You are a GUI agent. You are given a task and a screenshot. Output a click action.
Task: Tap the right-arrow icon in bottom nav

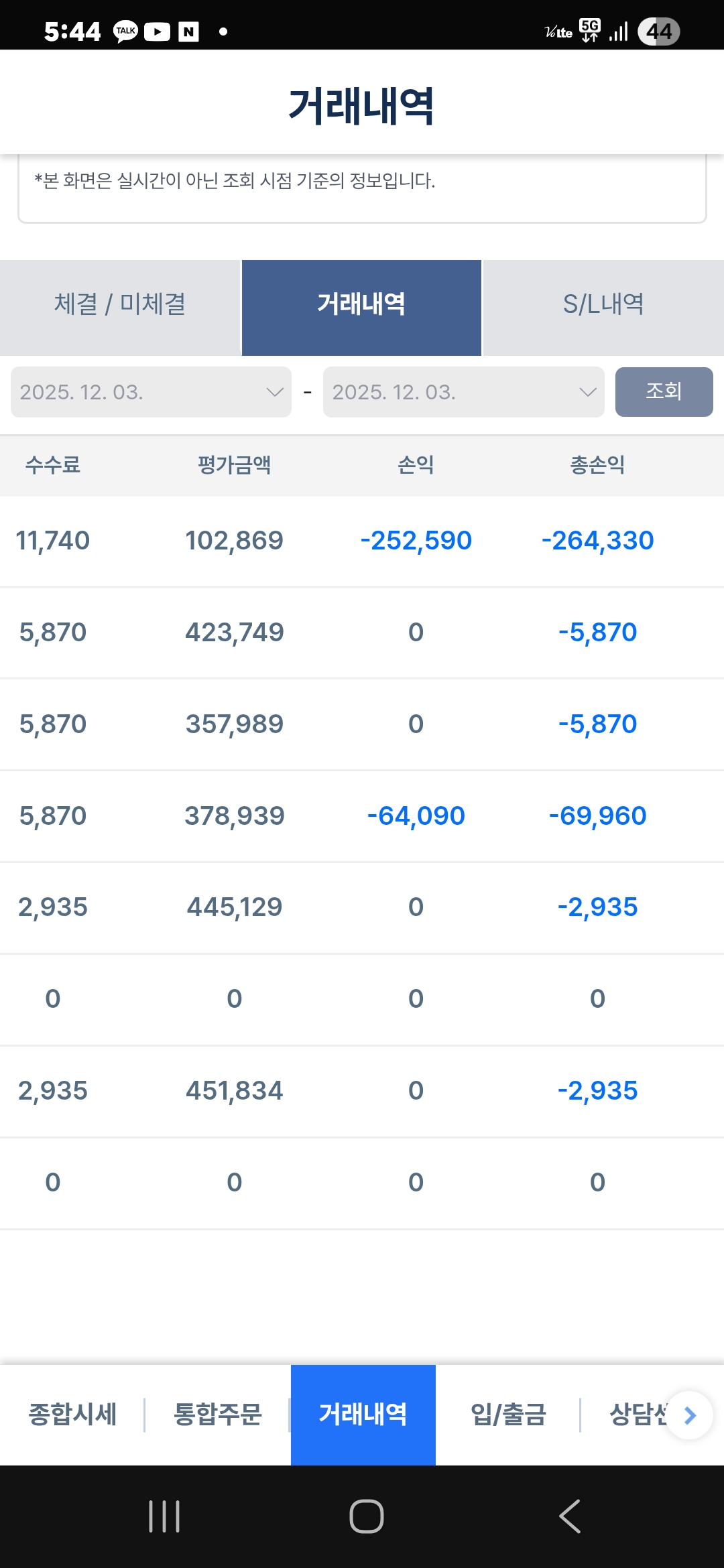pos(690,1415)
